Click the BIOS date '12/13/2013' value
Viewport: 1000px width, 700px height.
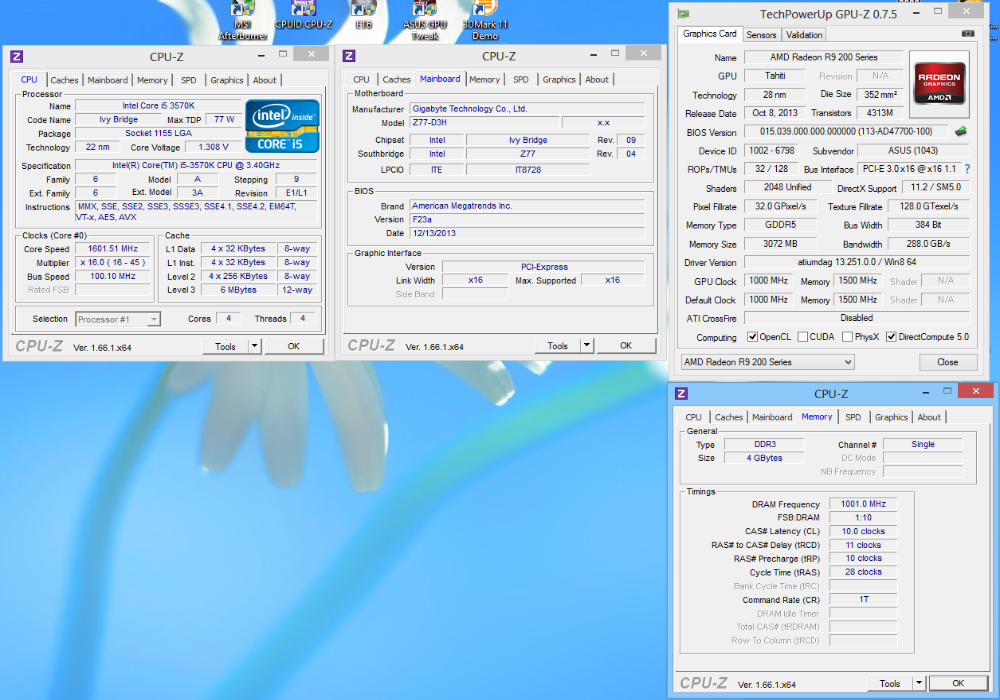pyautogui.click(x=527, y=233)
